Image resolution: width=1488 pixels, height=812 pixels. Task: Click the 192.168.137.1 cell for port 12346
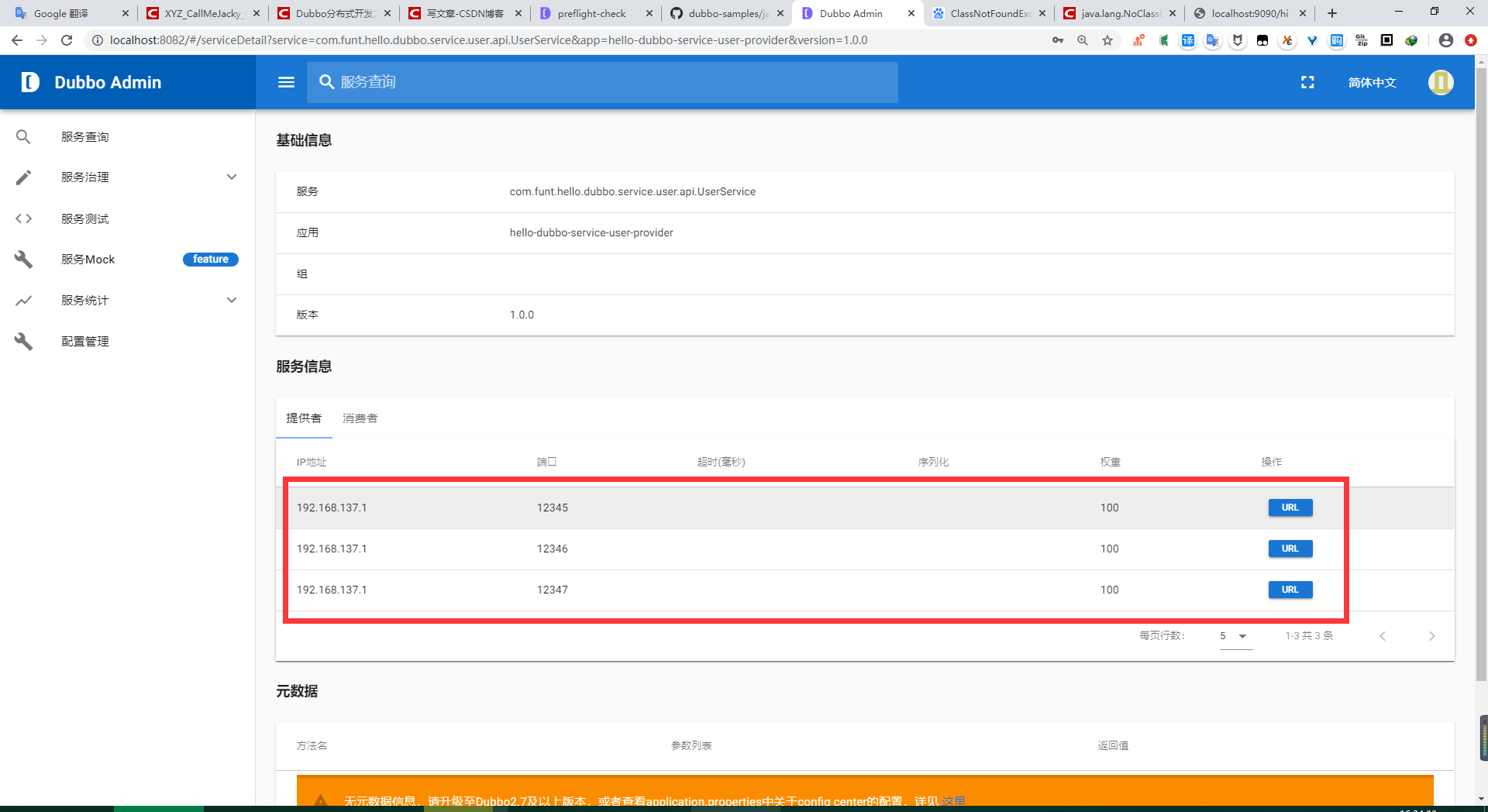pos(332,549)
